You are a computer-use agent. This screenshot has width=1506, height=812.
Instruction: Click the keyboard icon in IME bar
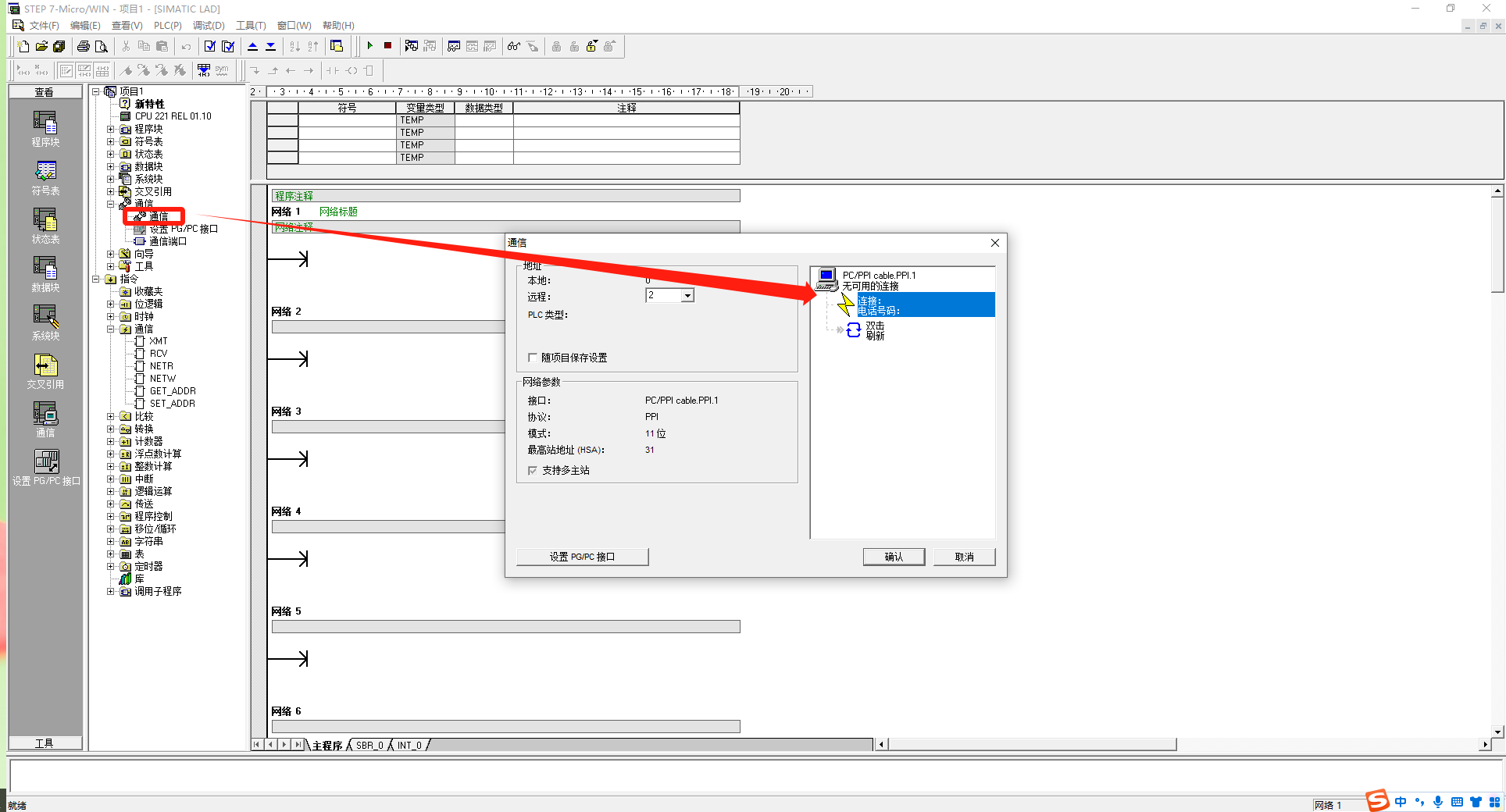(x=1457, y=802)
